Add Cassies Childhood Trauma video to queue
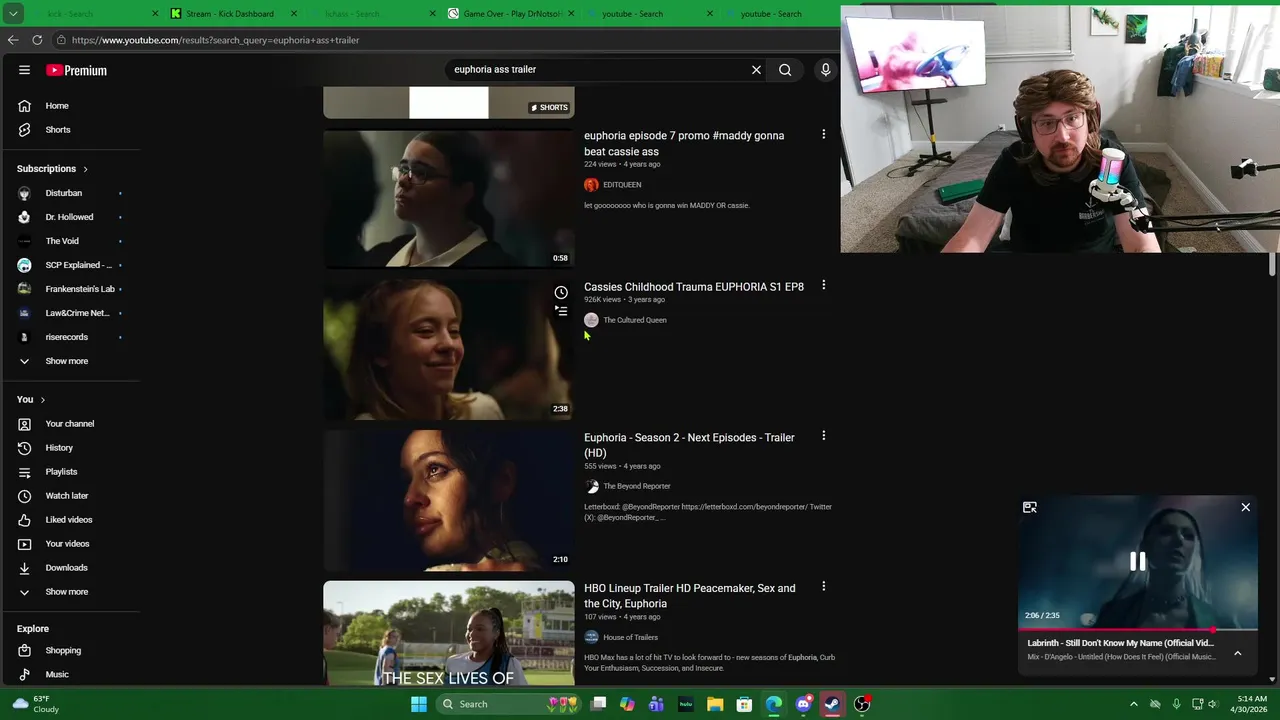The image size is (1280, 720). pos(561,312)
